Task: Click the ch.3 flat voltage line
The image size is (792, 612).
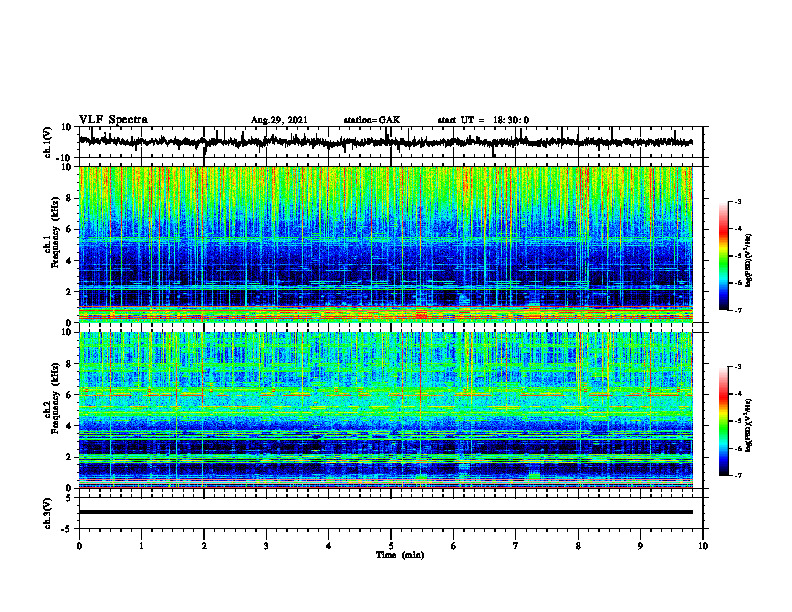Action: 385,512
